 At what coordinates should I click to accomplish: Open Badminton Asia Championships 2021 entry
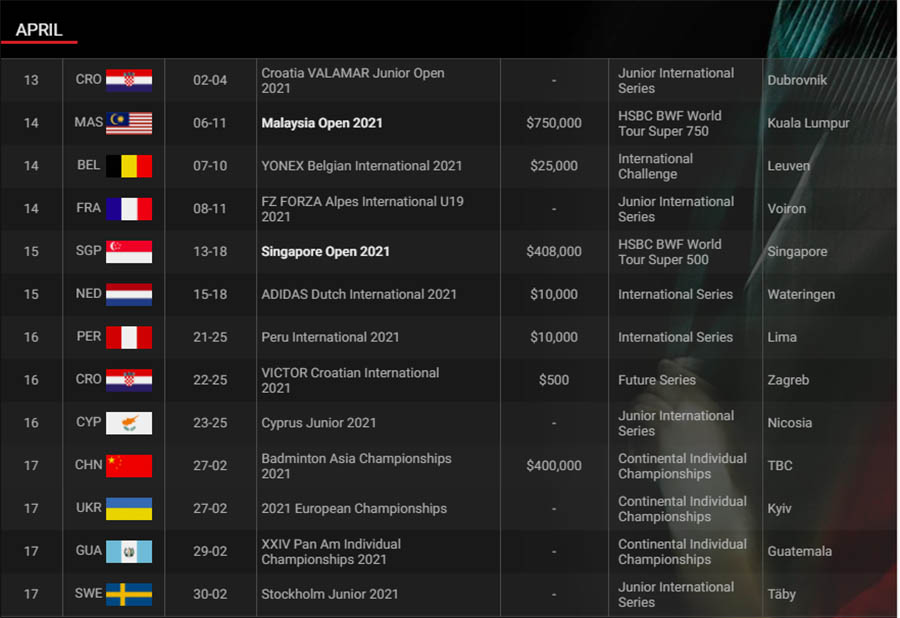356,466
